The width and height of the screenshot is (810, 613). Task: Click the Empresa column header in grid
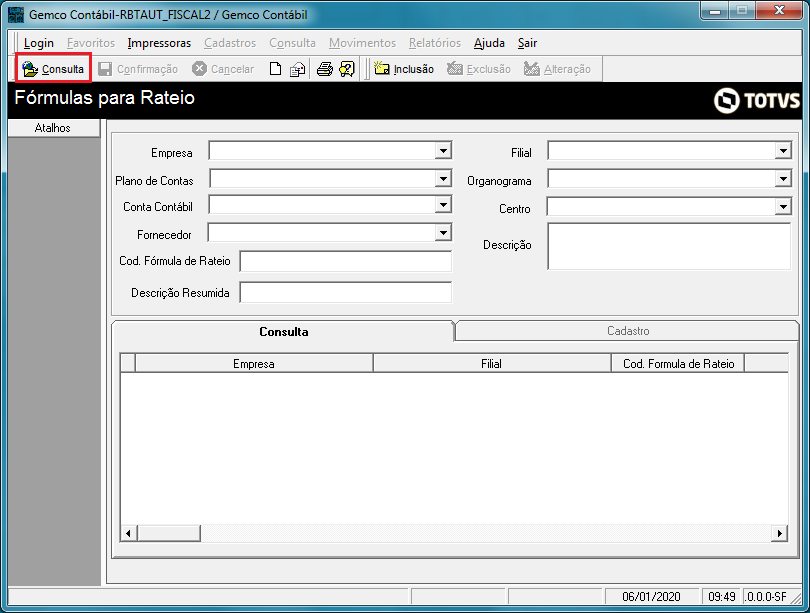tap(254, 364)
